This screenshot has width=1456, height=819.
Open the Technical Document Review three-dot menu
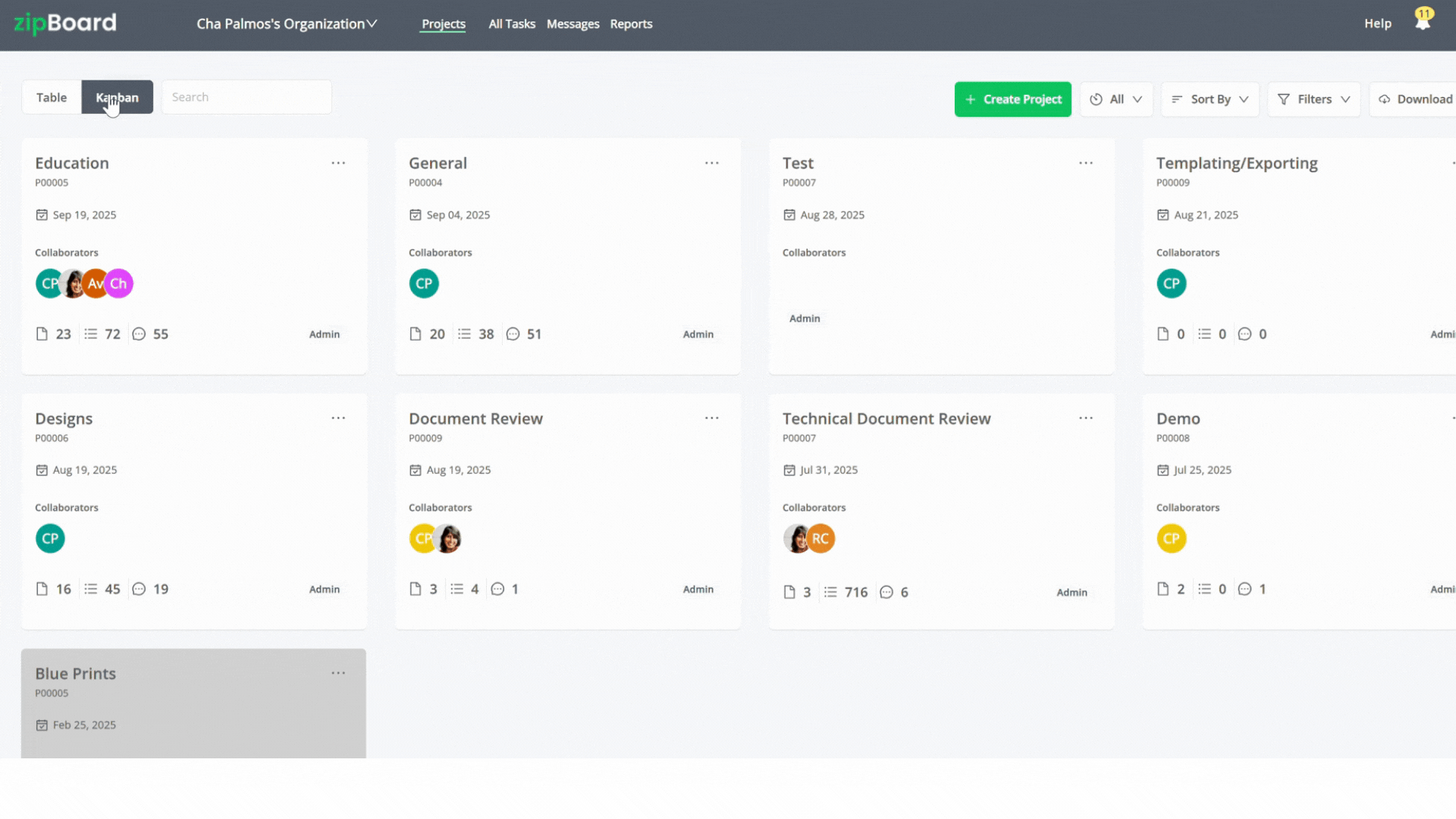point(1086,418)
